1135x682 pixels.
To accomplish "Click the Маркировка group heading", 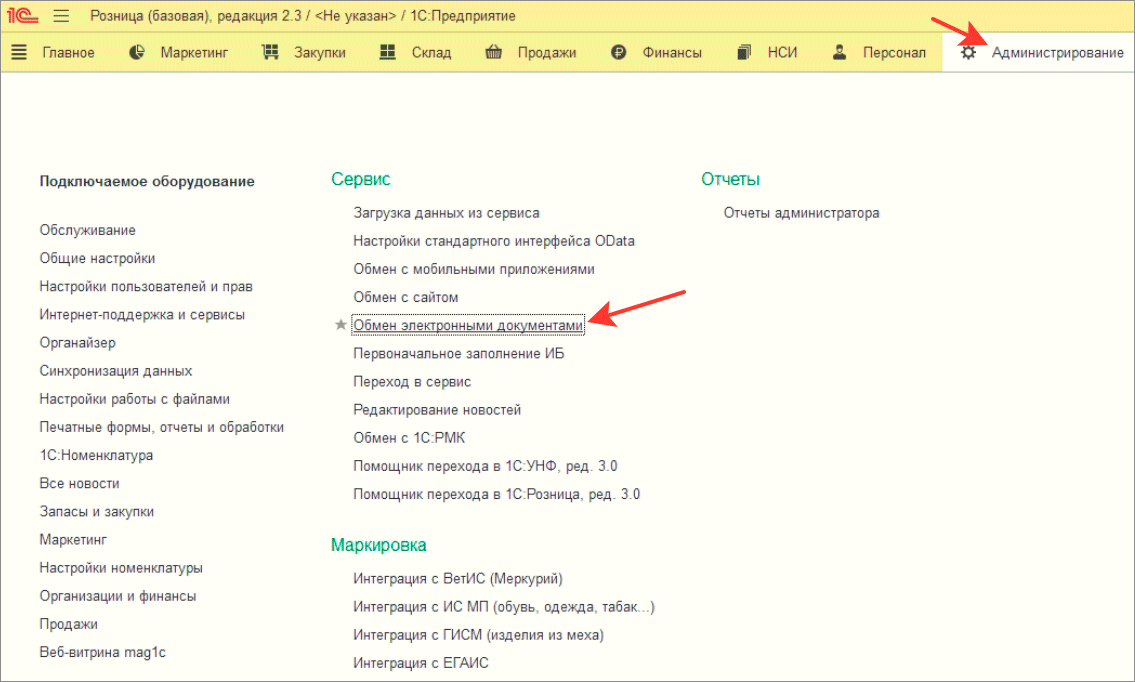I will [x=379, y=545].
